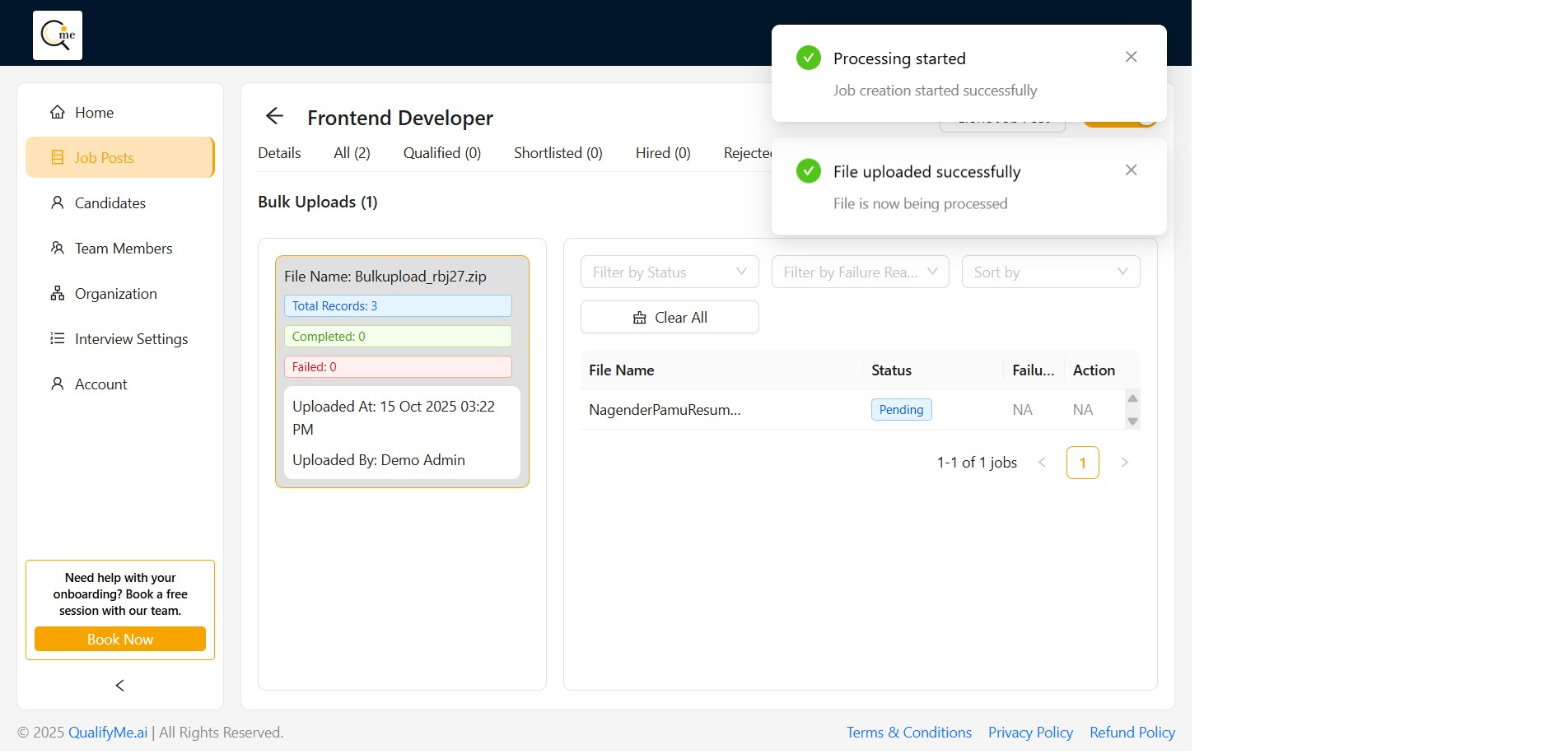Dismiss the Processing started notification
The height and width of the screenshot is (754, 1568).
(1131, 57)
